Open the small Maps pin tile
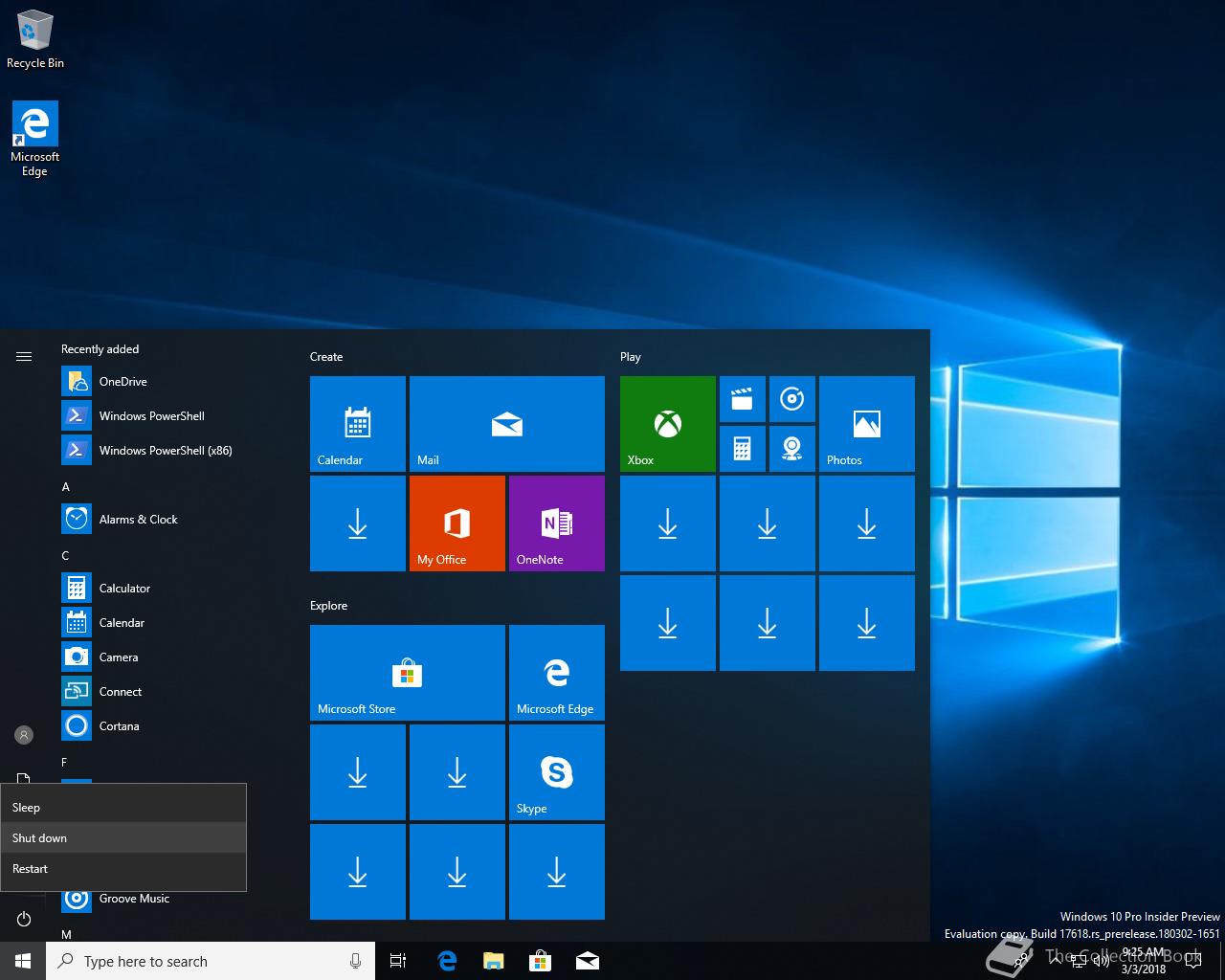This screenshot has height=980, width=1225. click(792, 449)
